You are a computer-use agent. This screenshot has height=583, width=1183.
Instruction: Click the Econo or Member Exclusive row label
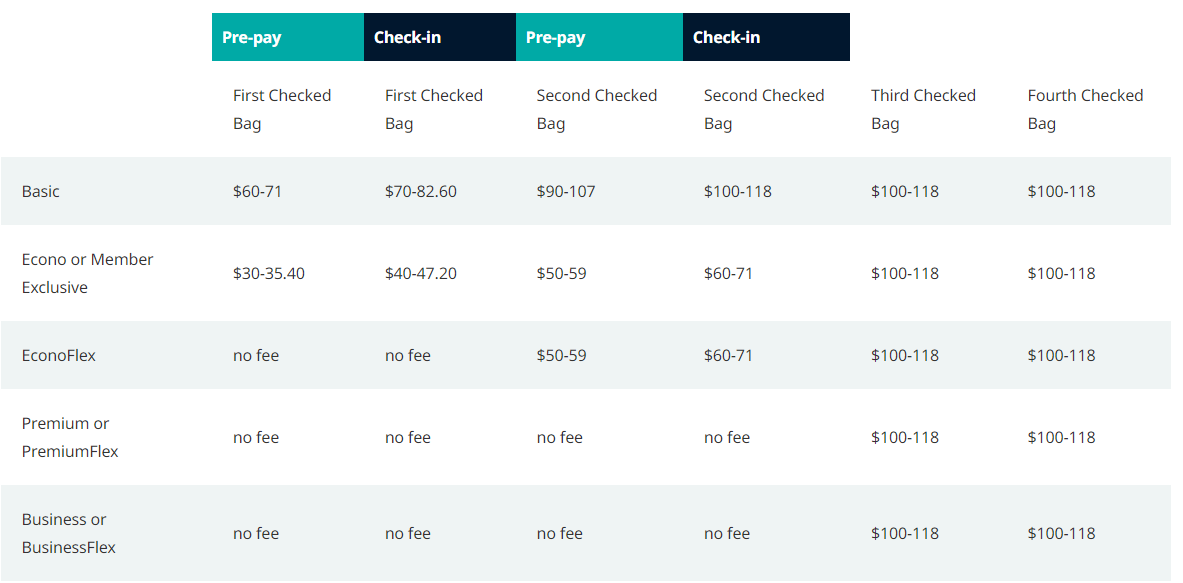pyautogui.click(x=87, y=273)
